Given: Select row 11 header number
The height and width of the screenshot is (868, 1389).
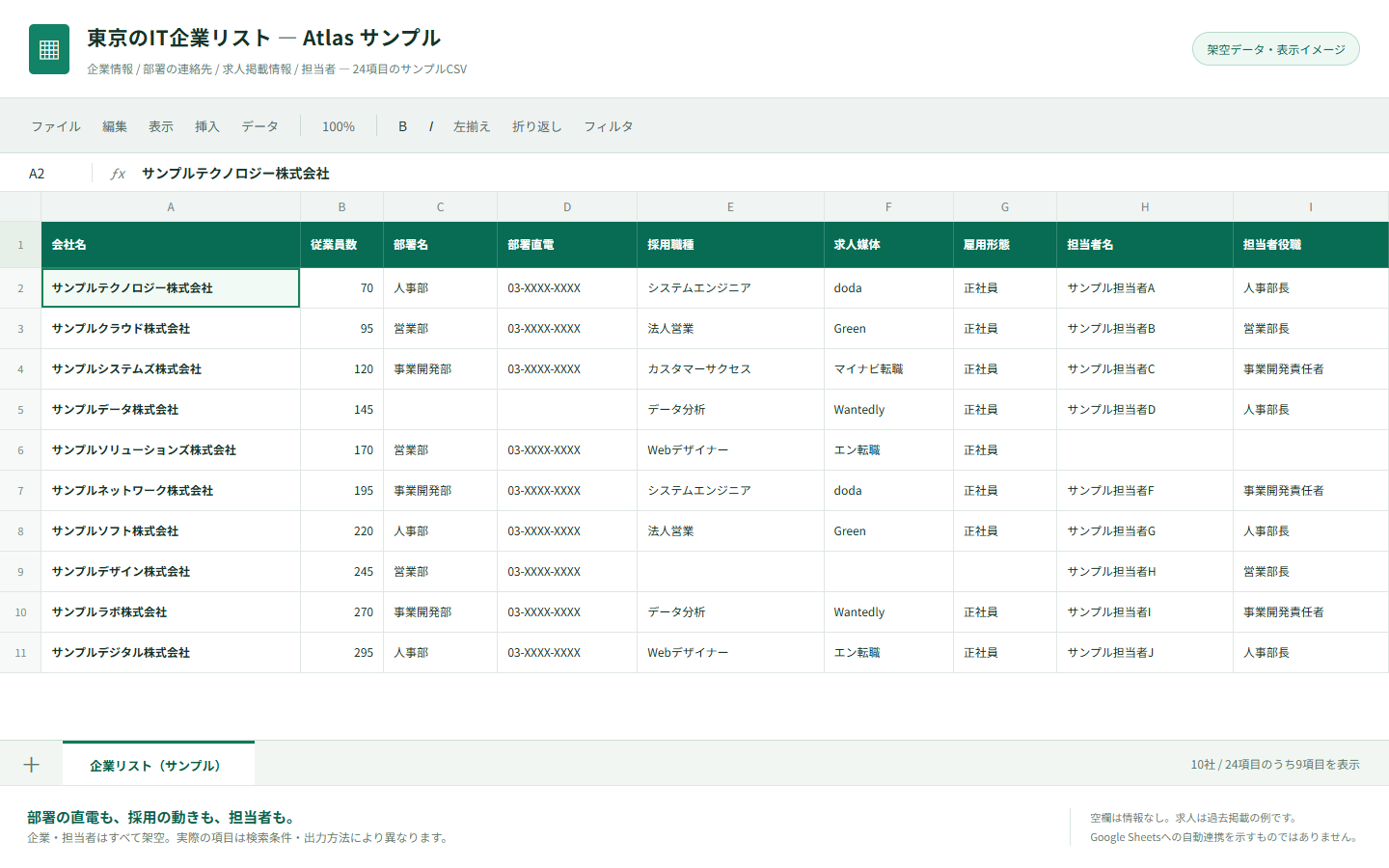Looking at the screenshot, I should point(20,653).
